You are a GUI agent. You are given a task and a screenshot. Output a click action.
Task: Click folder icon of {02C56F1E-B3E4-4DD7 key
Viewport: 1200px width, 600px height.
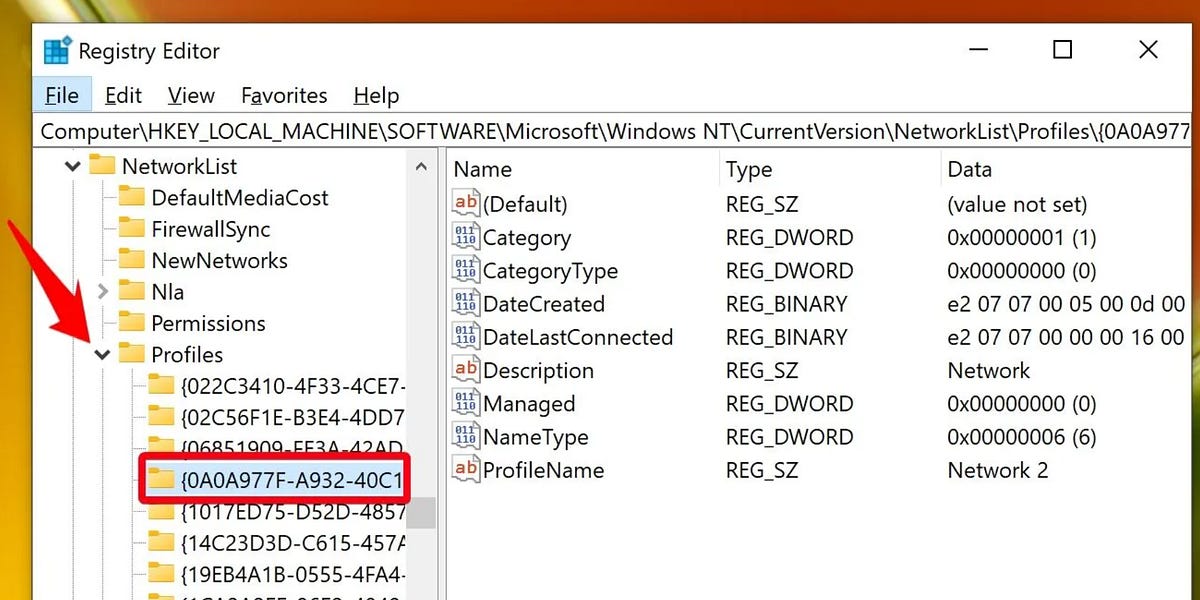pos(161,416)
